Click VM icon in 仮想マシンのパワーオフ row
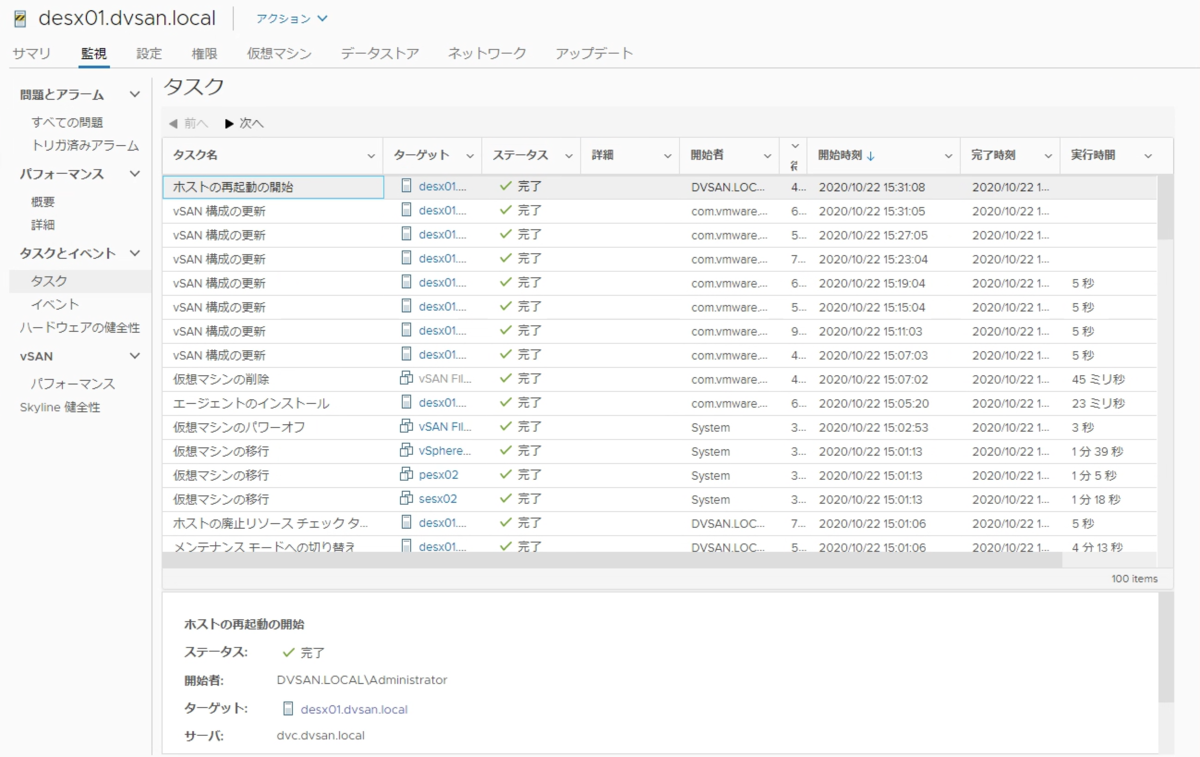 click(406, 426)
